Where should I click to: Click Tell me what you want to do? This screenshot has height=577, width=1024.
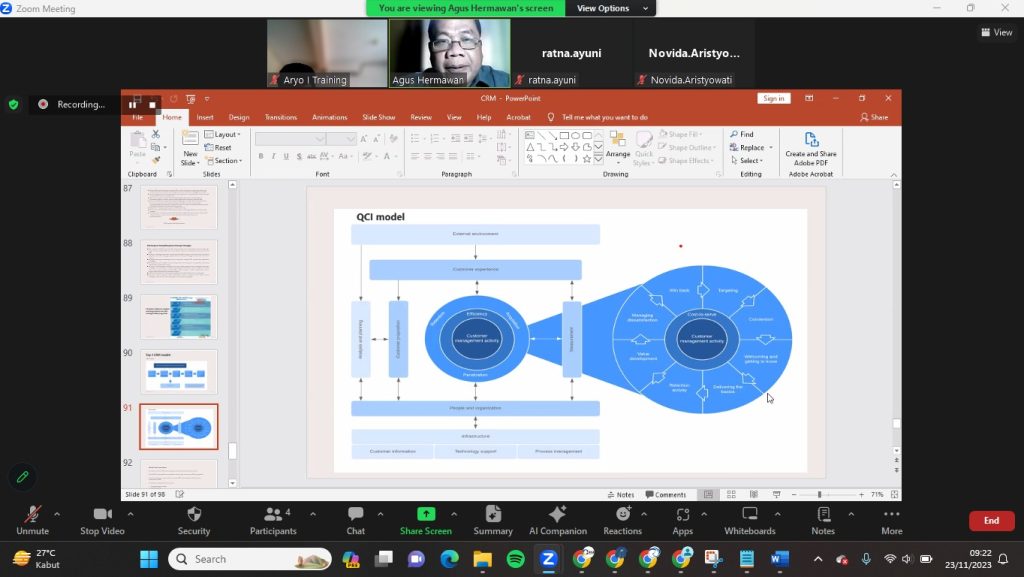605,117
